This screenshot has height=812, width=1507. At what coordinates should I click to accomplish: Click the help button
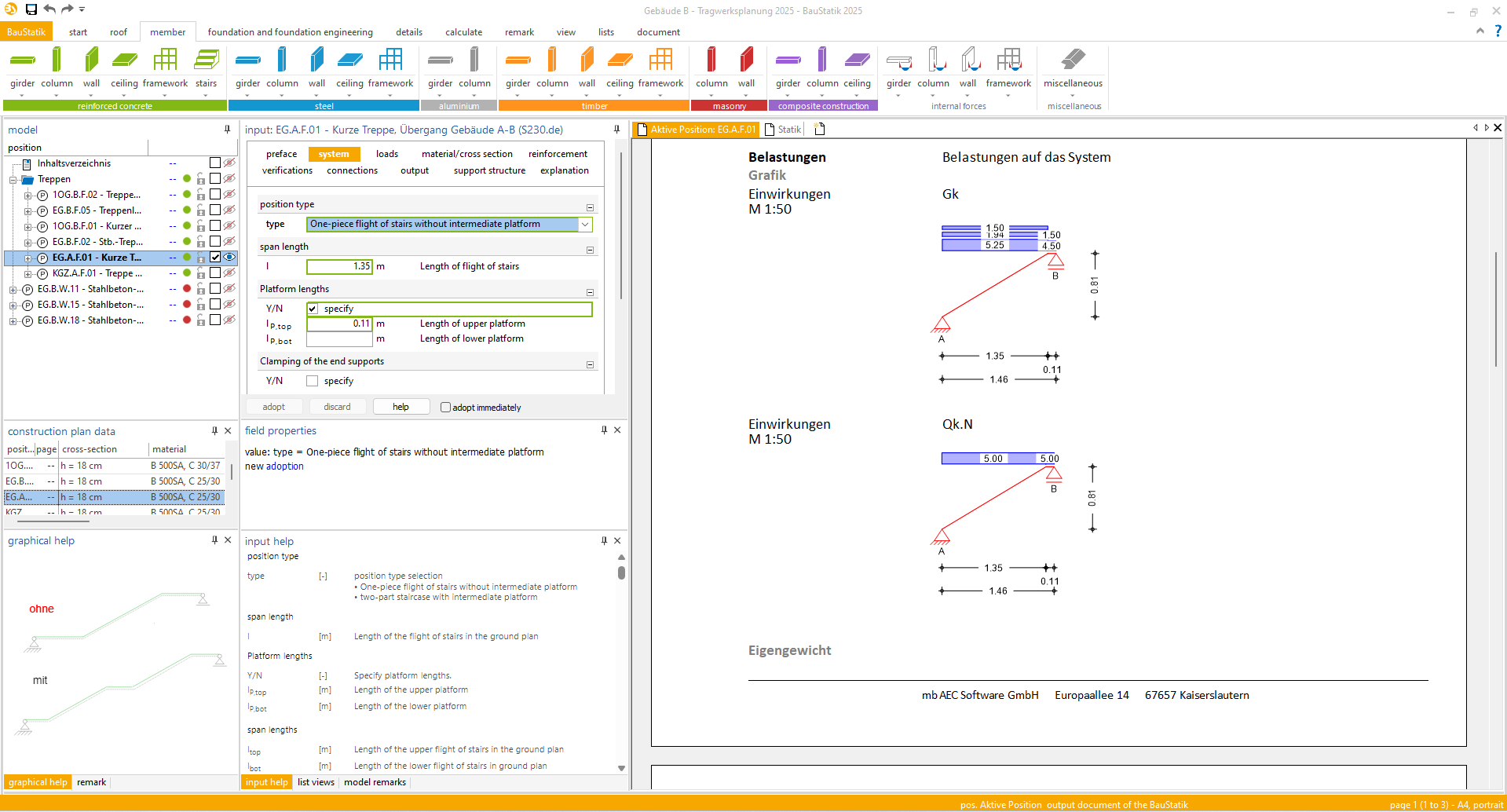401,407
